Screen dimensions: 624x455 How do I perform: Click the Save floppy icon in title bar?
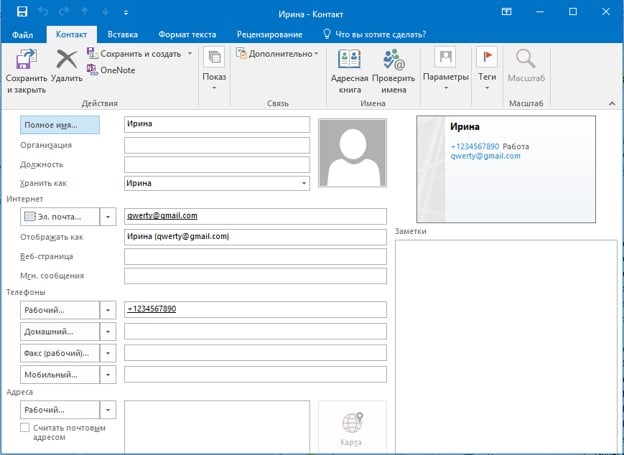pos(22,12)
